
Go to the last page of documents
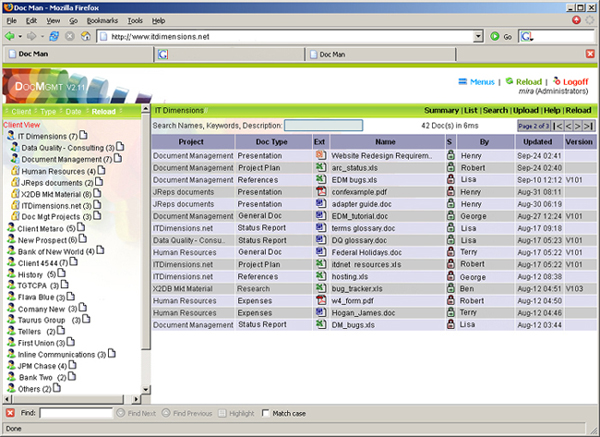pyautogui.click(x=591, y=126)
